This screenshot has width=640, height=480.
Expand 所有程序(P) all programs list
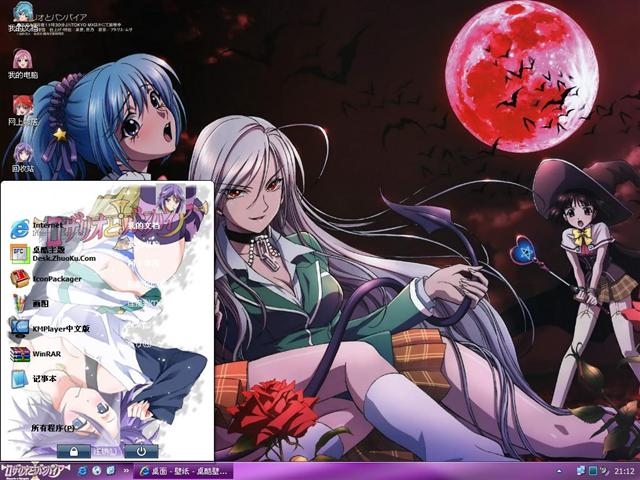click(x=53, y=428)
